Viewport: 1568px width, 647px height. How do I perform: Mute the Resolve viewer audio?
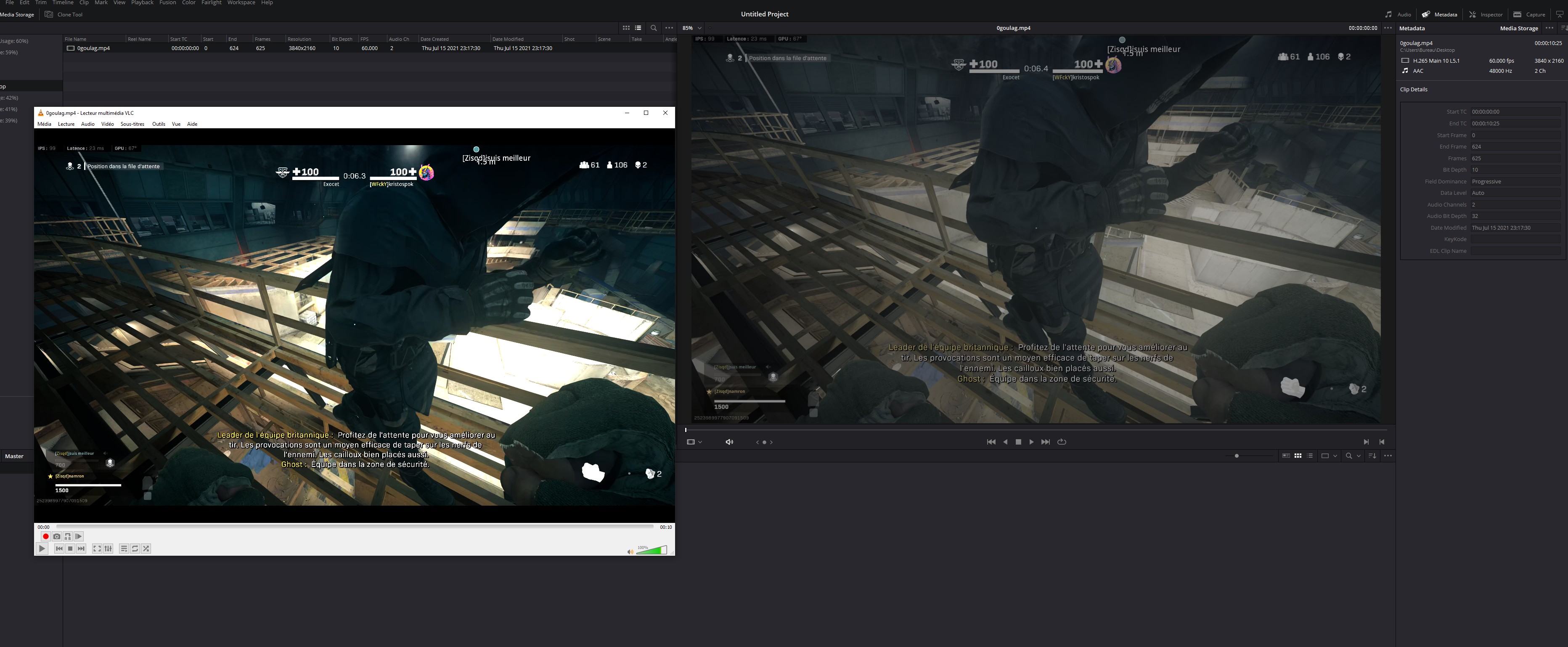[729, 442]
